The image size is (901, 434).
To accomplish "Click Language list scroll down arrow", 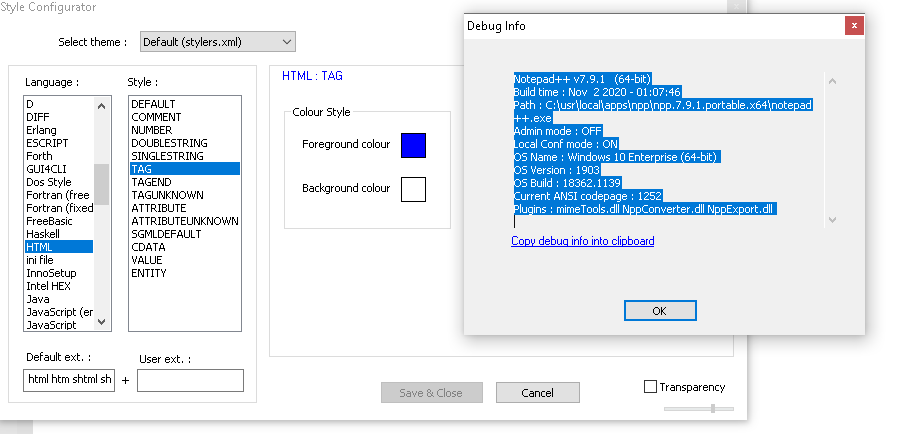I will point(102,322).
